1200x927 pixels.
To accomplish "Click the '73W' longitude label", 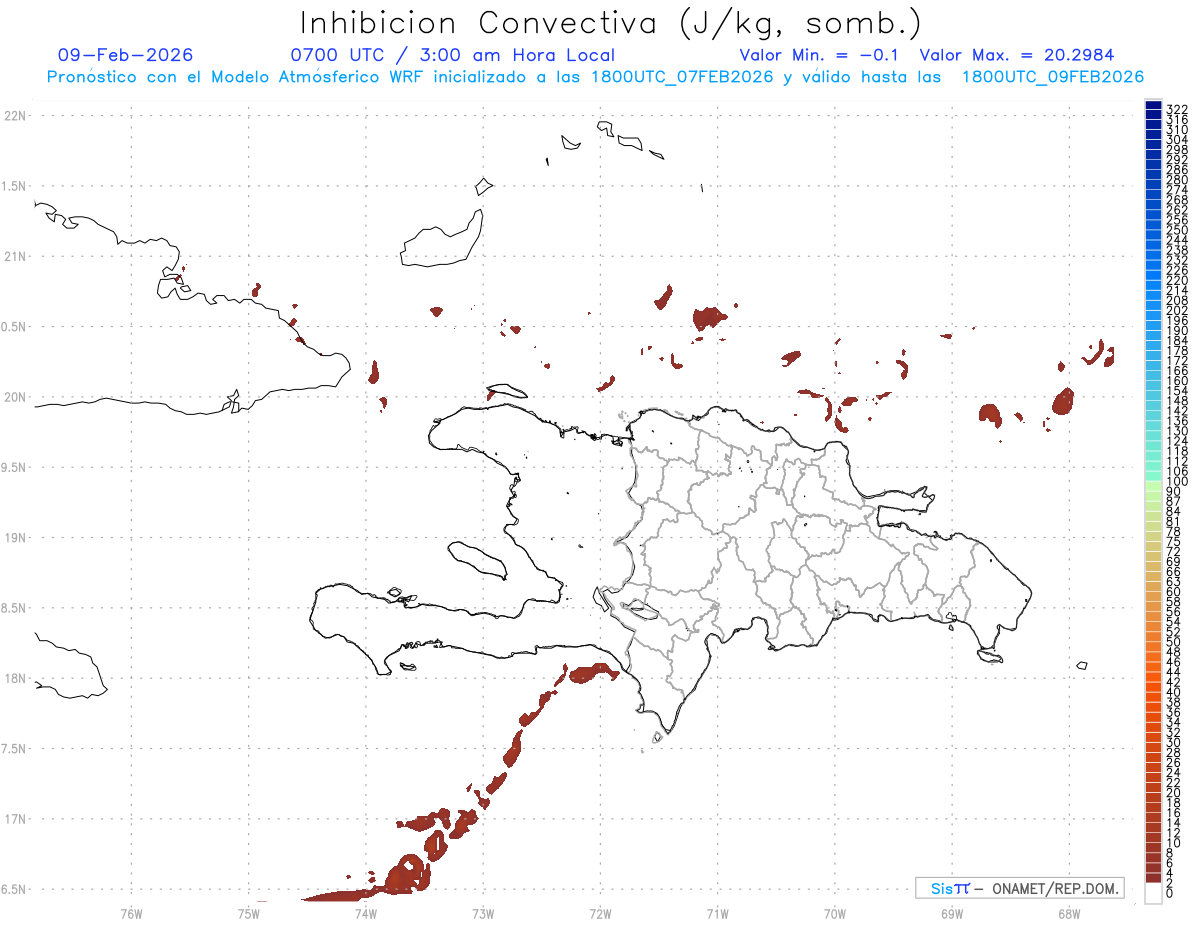I will coord(483,912).
